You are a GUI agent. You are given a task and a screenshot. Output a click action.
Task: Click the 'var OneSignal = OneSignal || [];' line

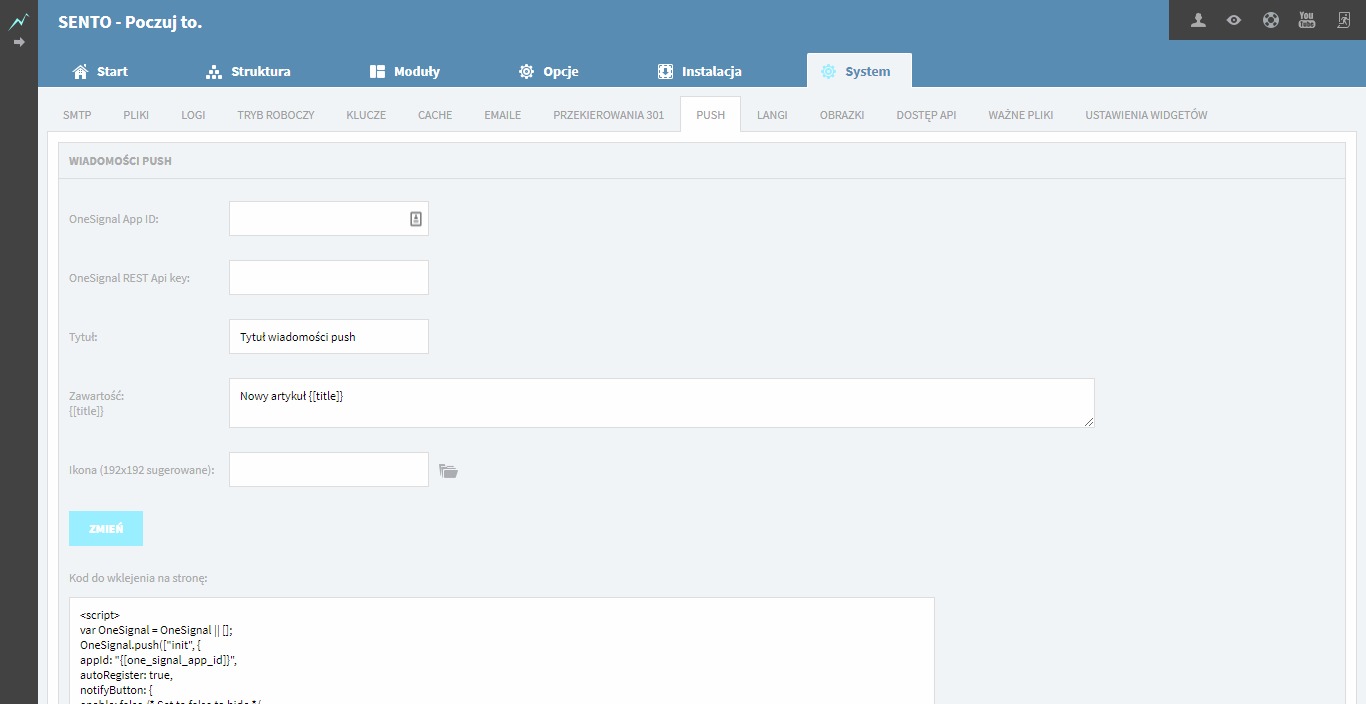click(156, 630)
